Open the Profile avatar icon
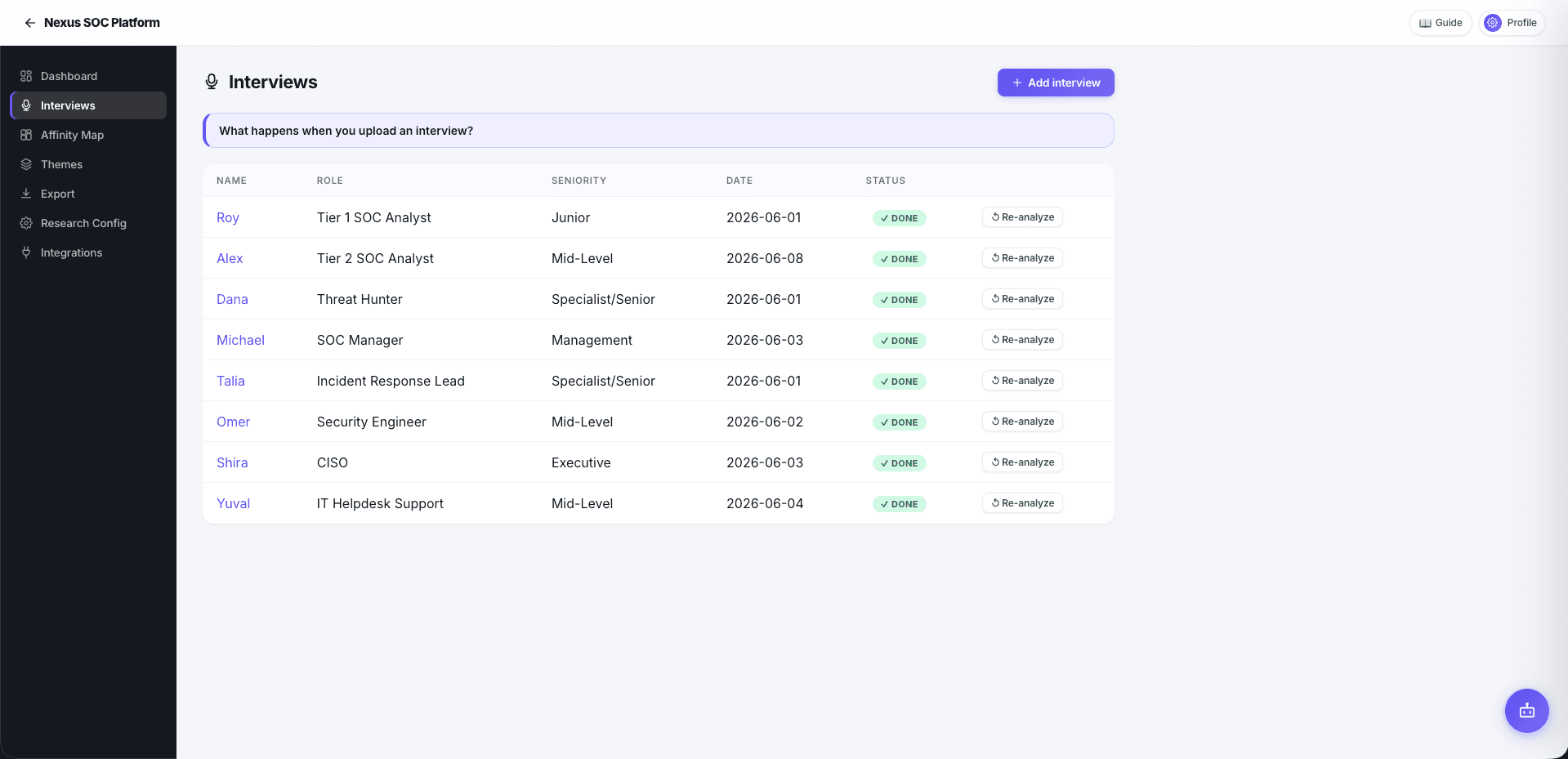 click(x=1493, y=23)
